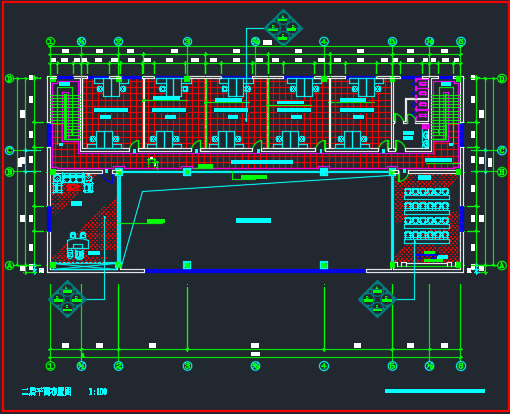Screen dimensions: 510x414
Task: Pick grid bubble 6 in the bottom axis row
Action: [x=461, y=366]
